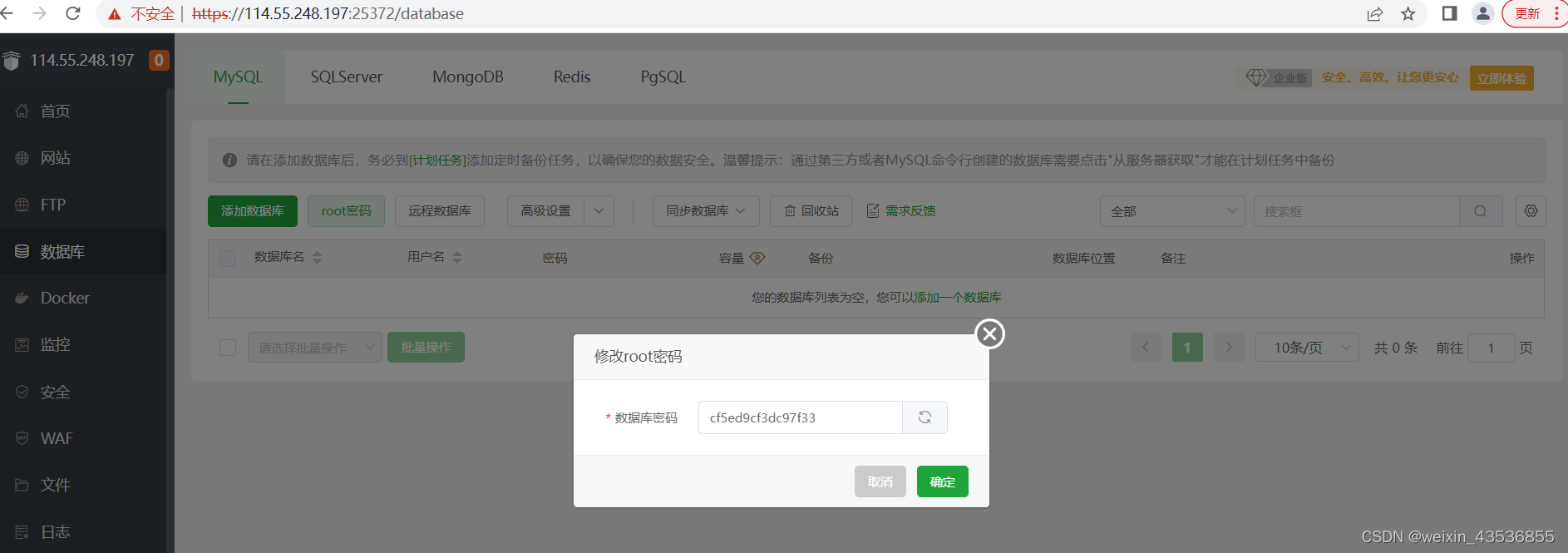
Task: Click the 高级设置 button
Action: tap(546, 211)
